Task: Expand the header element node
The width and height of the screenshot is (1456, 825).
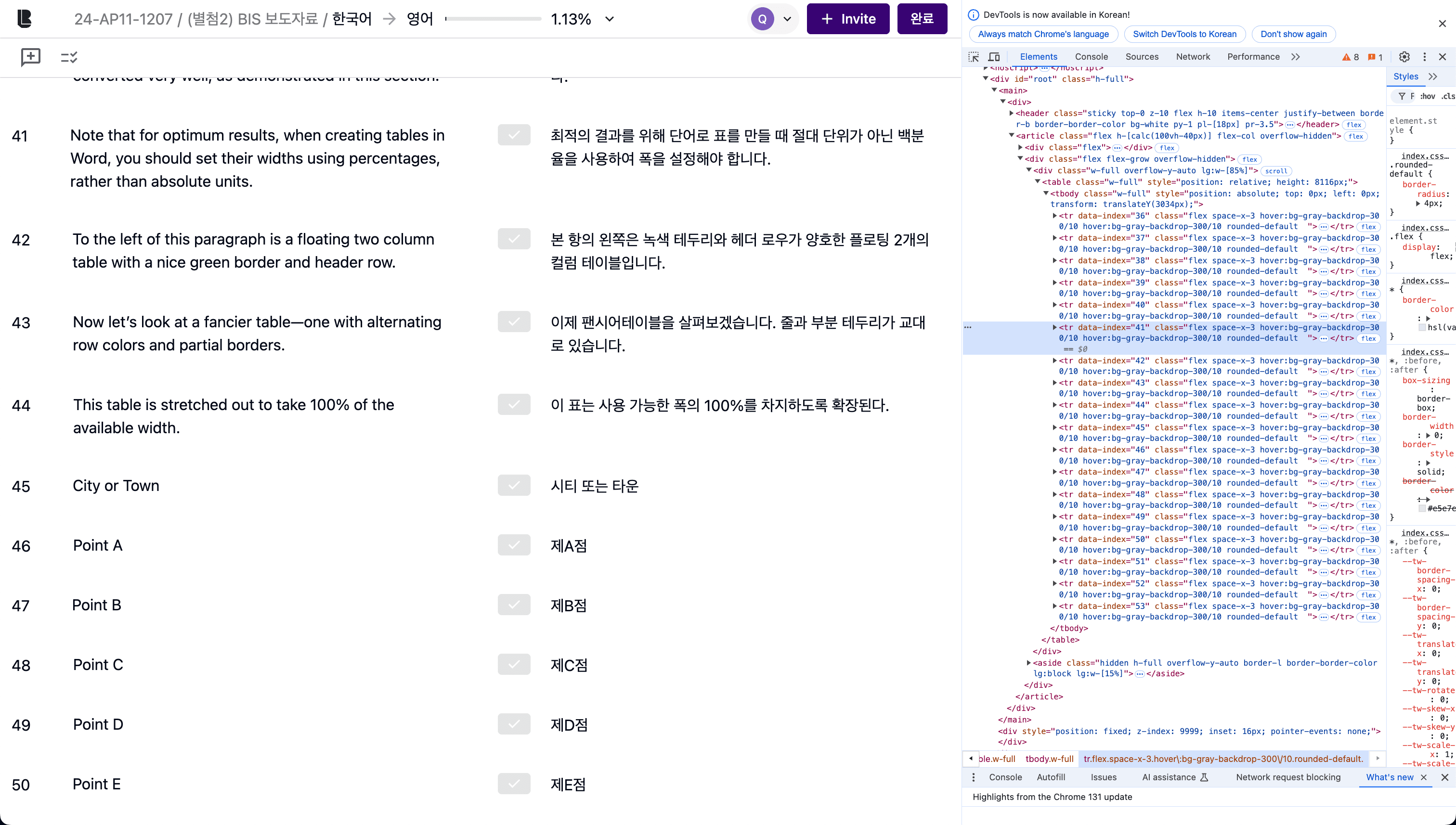Action: (x=1011, y=113)
